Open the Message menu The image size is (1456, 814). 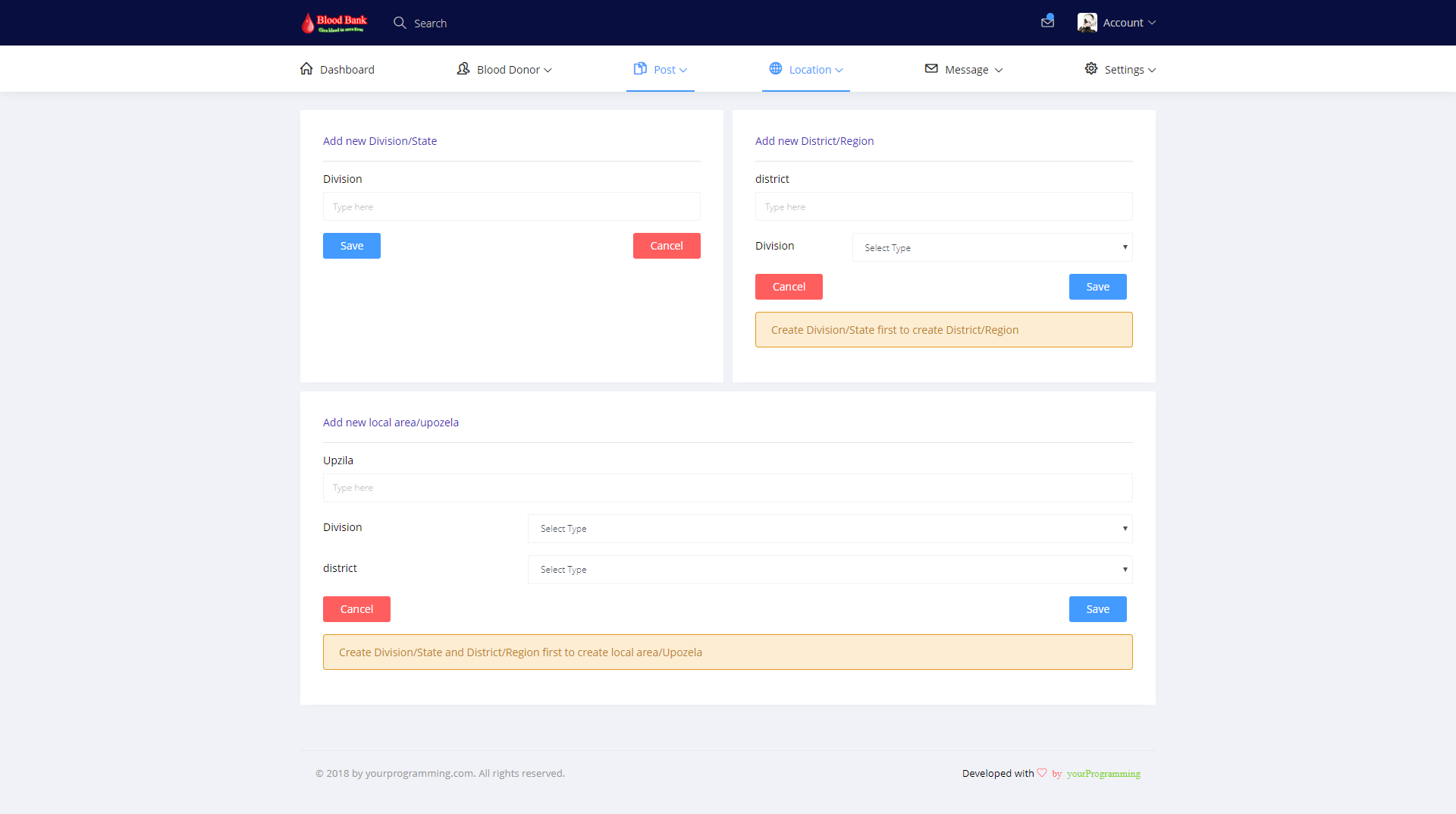(x=965, y=70)
